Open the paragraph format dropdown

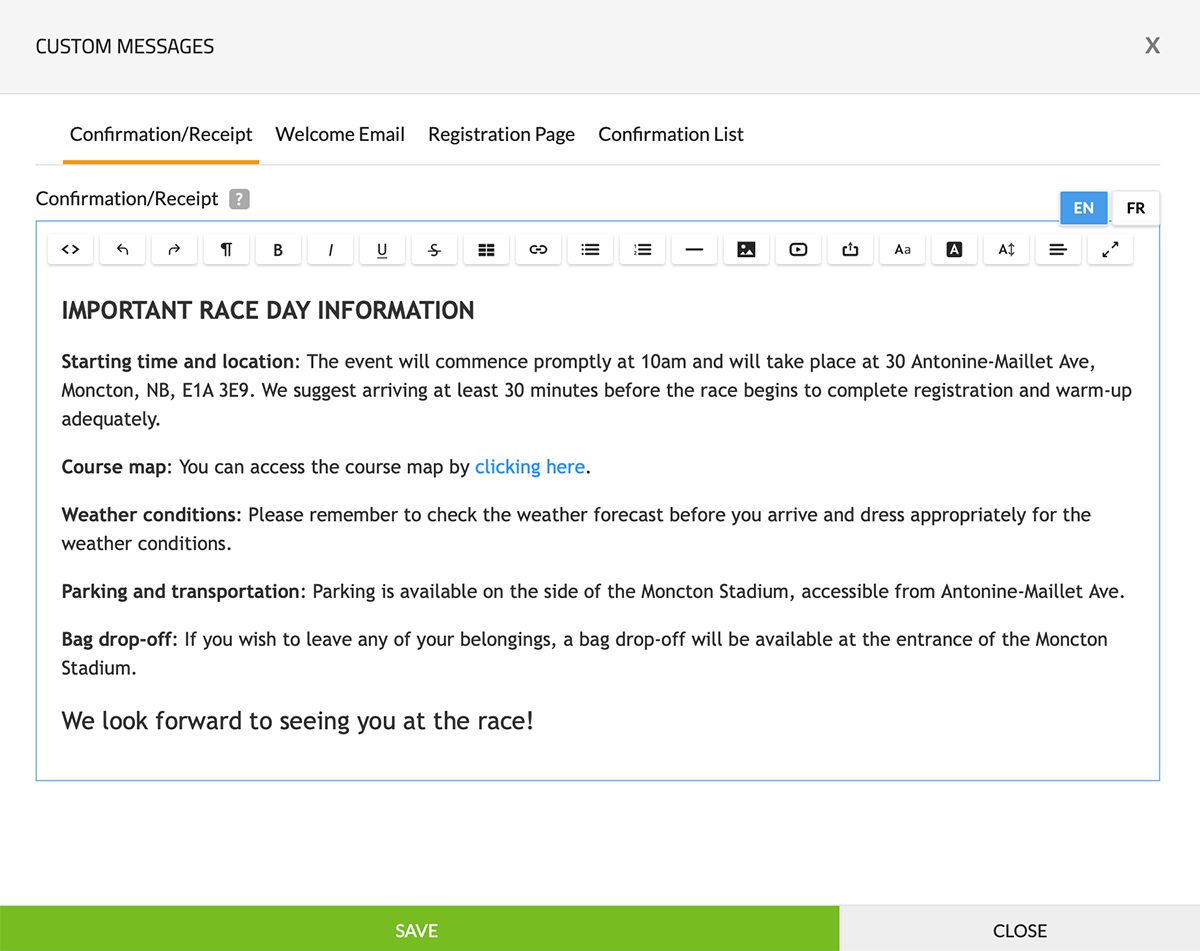(x=226, y=250)
